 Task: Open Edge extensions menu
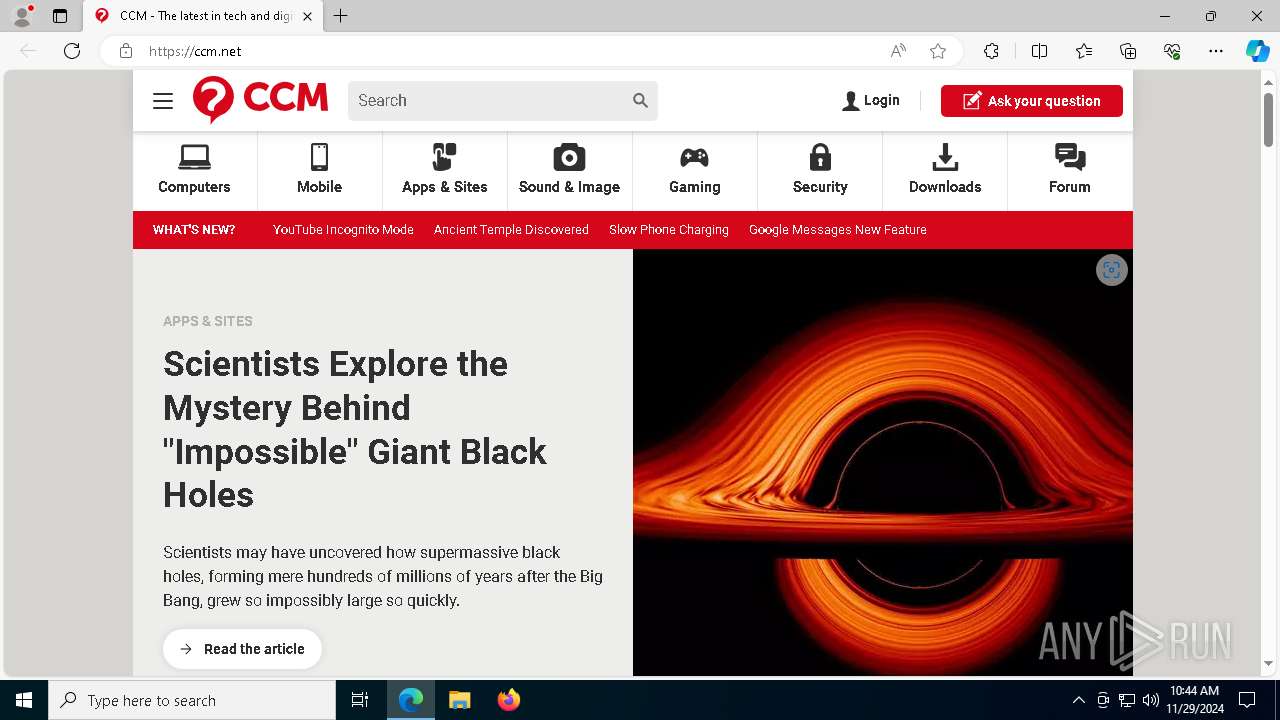991,51
